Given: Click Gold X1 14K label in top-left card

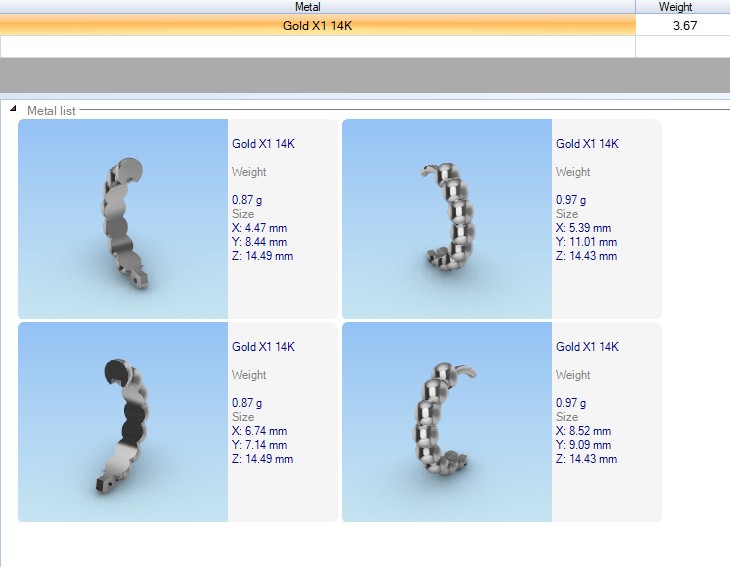Looking at the screenshot, I should click(263, 144).
